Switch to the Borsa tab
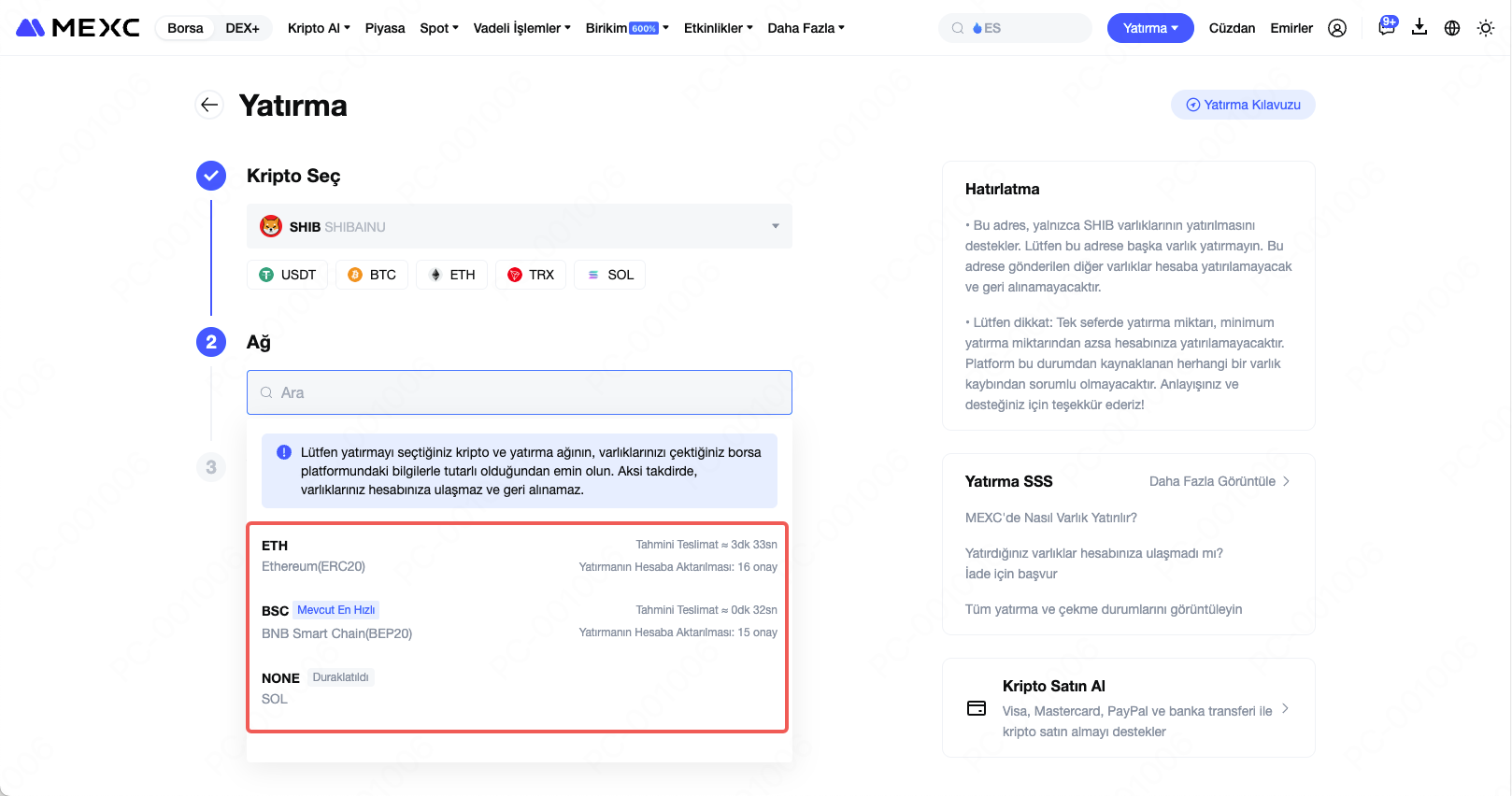The width and height of the screenshot is (1512, 796). (x=185, y=28)
